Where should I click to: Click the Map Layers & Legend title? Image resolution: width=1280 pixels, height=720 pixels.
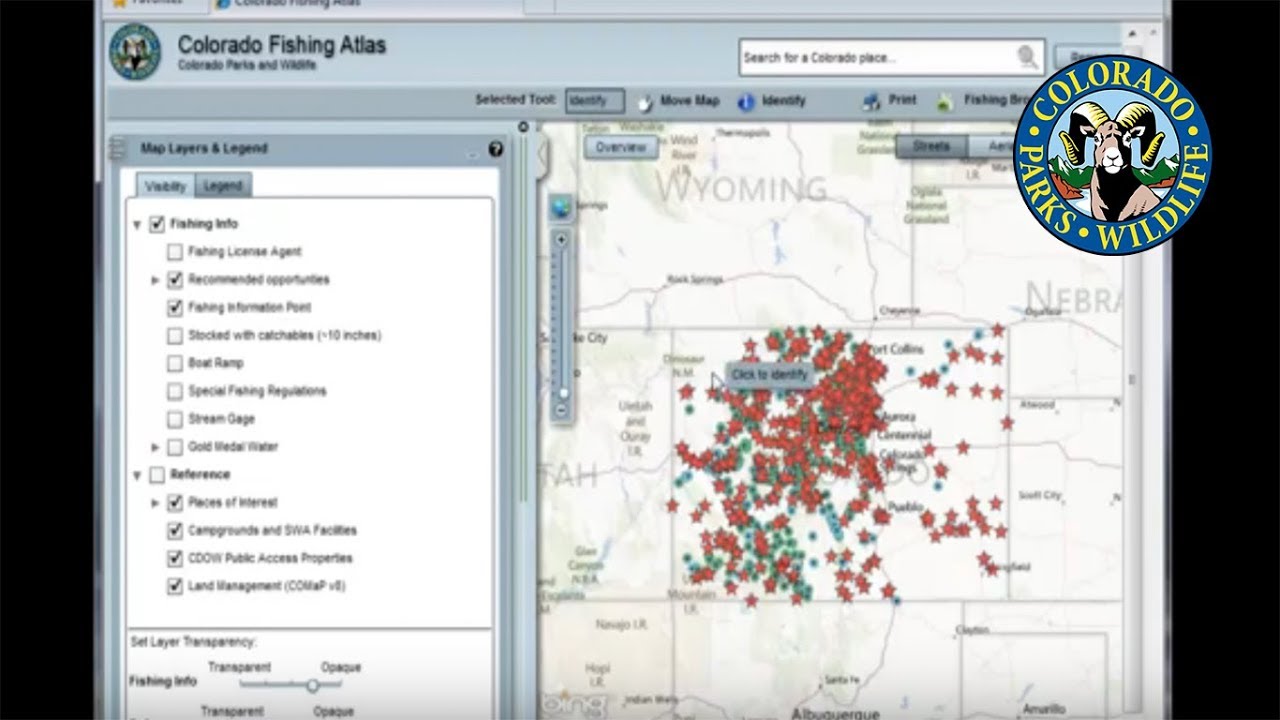point(204,149)
